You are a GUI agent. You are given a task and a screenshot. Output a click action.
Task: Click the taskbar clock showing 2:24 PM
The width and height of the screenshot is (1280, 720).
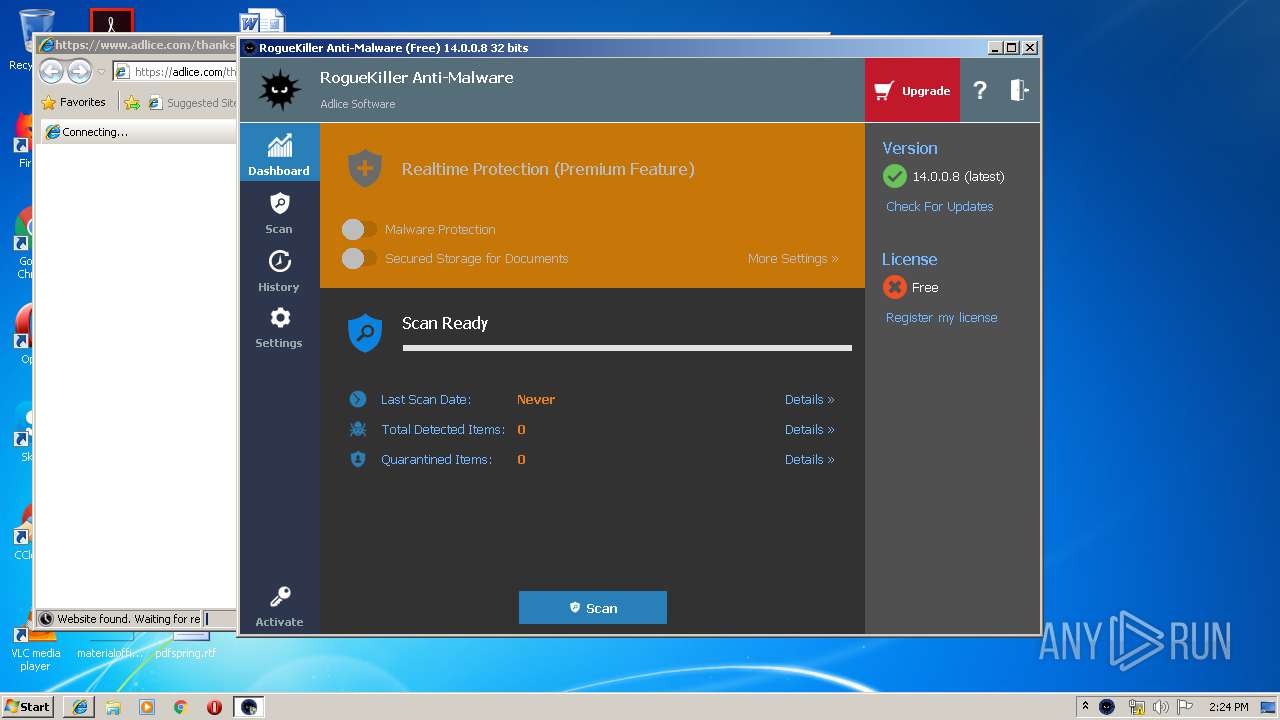coord(1228,707)
